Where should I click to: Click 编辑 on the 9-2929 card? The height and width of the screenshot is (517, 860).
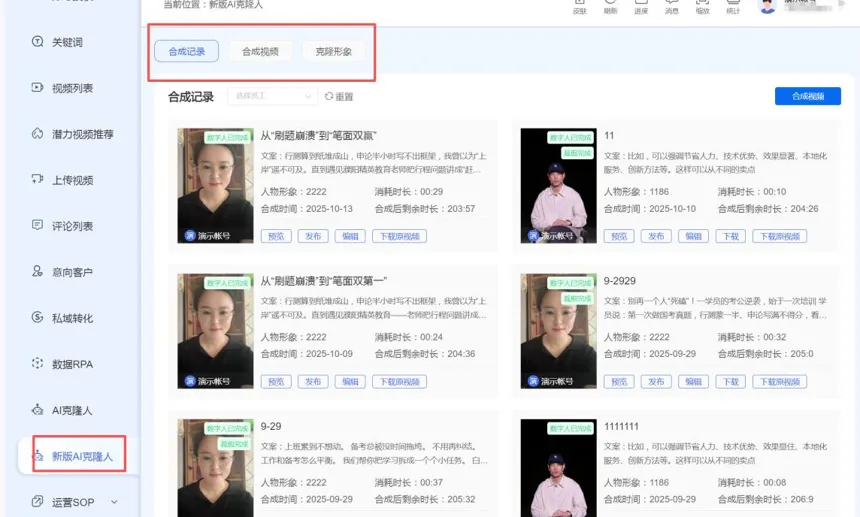tap(694, 382)
